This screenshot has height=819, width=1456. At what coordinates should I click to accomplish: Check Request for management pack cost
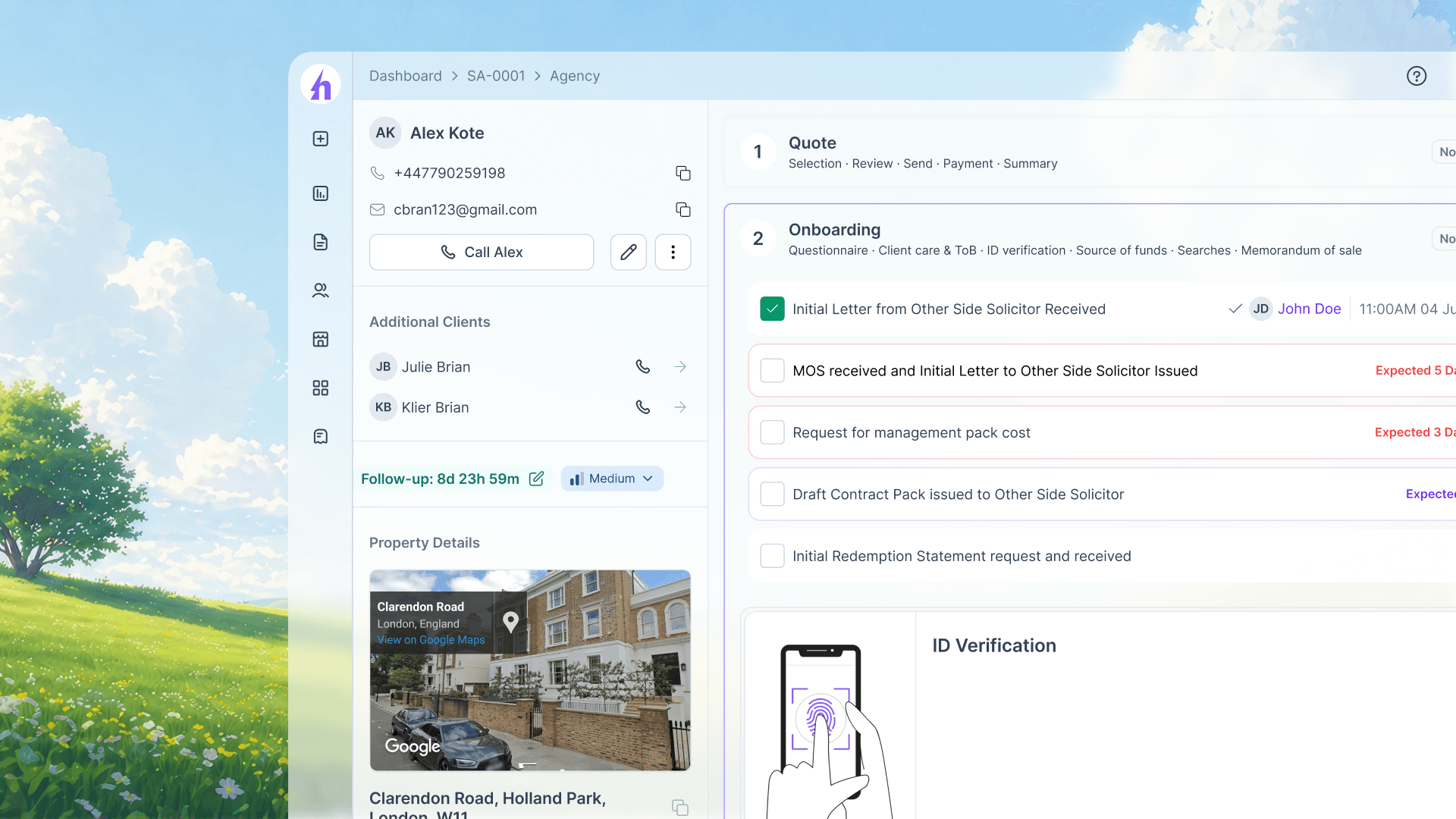pos(772,432)
